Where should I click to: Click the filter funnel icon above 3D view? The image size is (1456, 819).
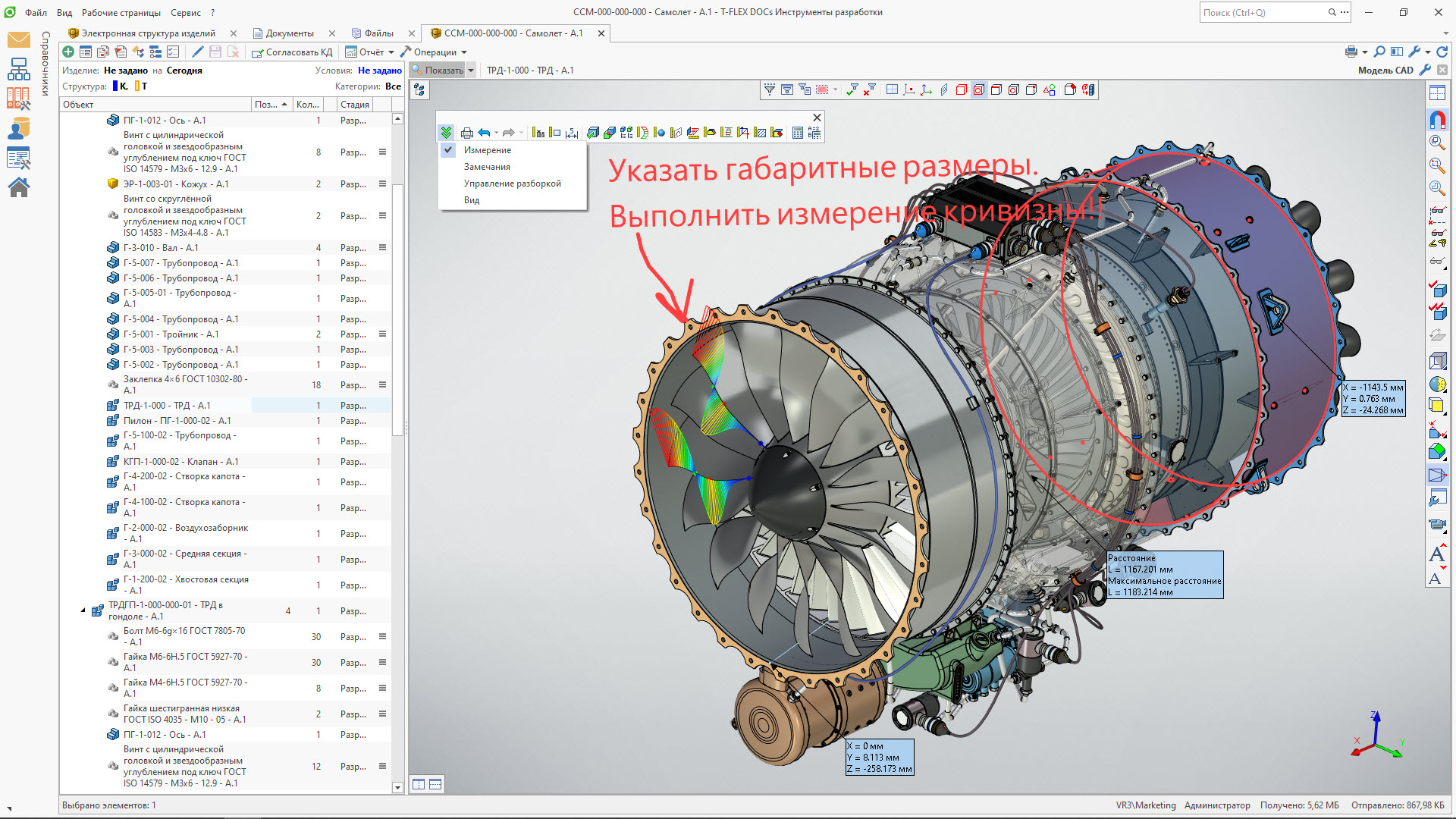(x=770, y=89)
